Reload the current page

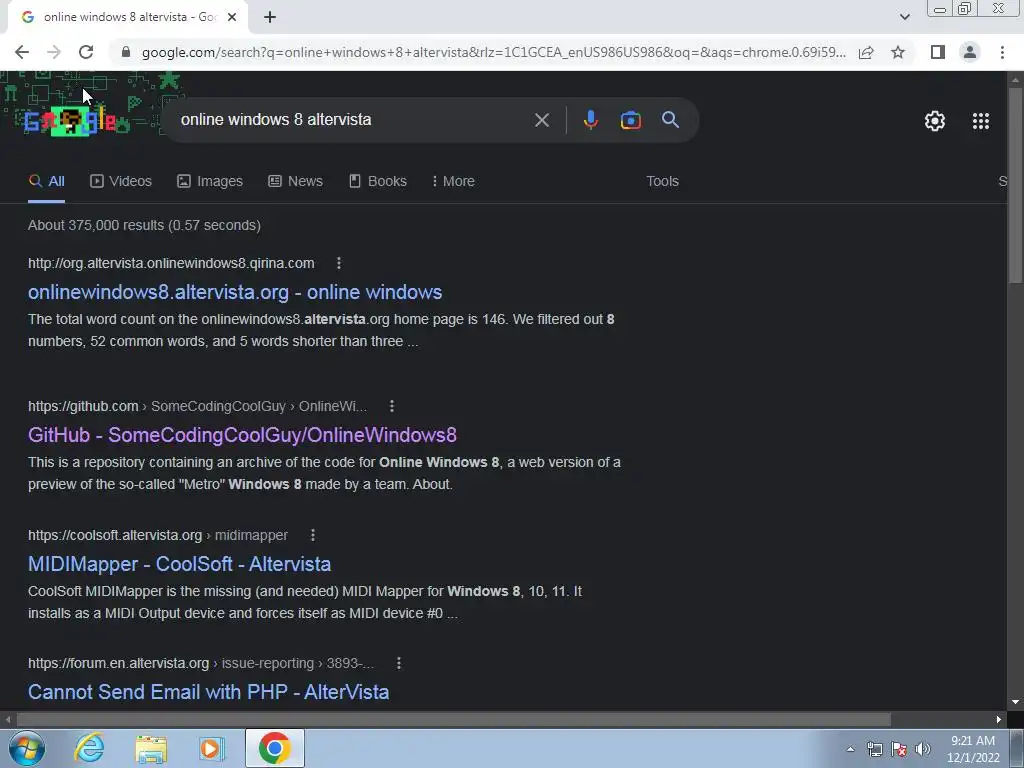[x=86, y=52]
